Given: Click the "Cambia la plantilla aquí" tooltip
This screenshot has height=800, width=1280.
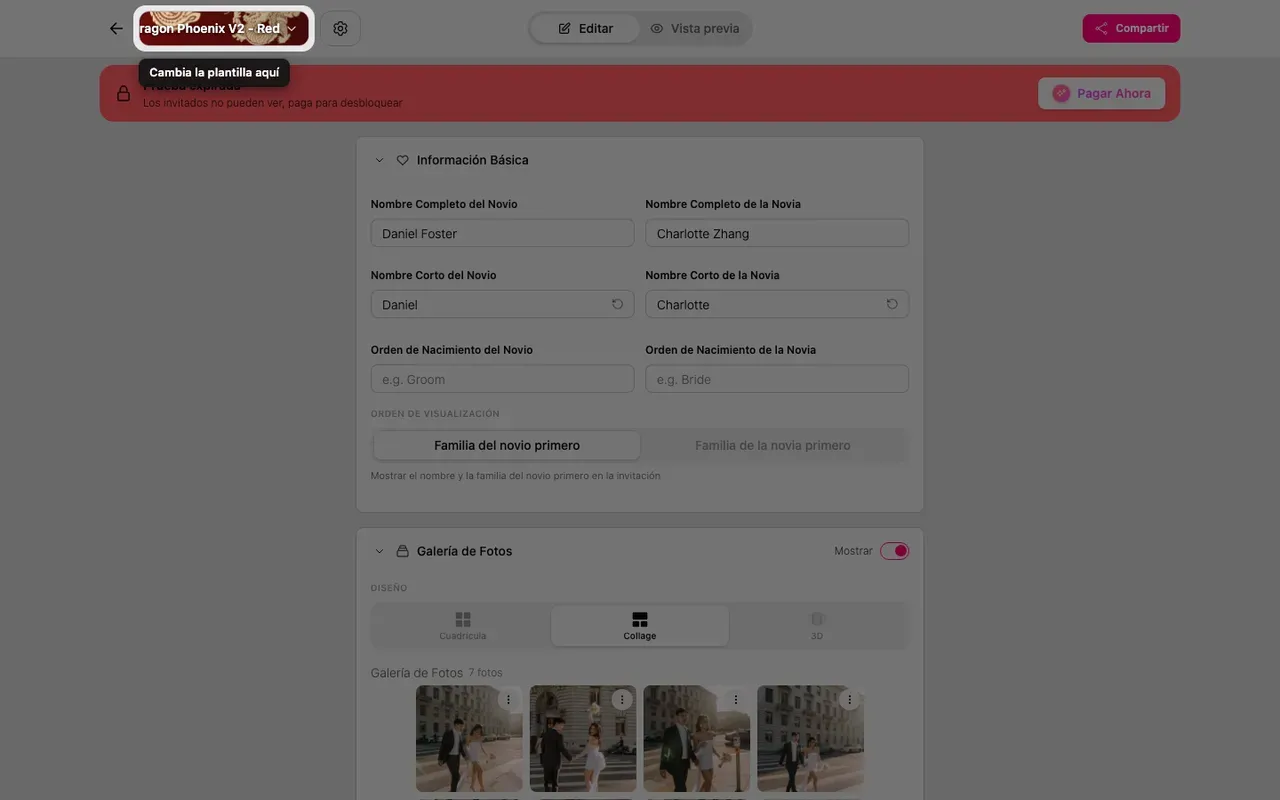Looking at the screenshot, I should click(x=214, y=73).
